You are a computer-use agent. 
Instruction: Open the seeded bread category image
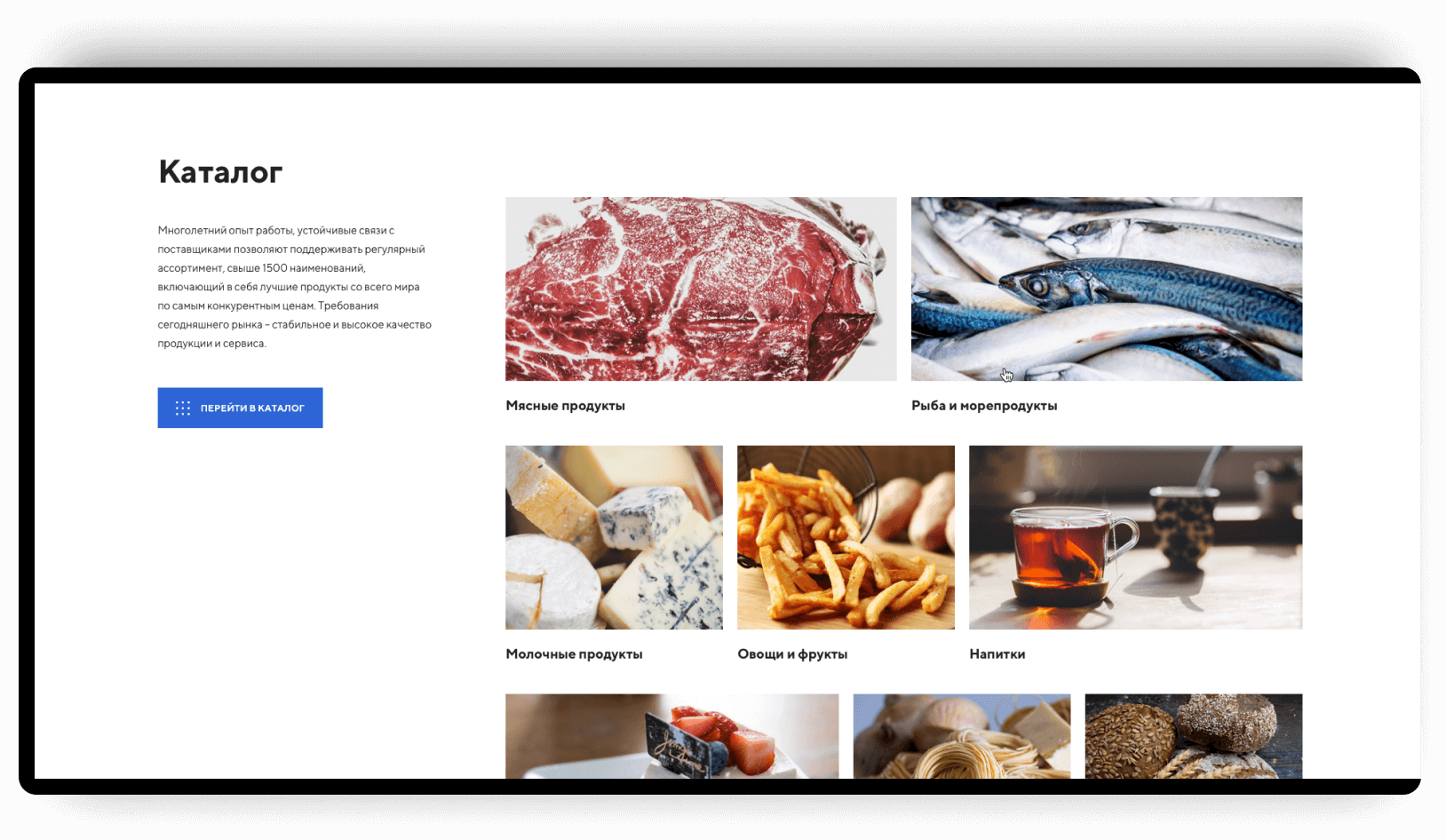click(1194, 736)
